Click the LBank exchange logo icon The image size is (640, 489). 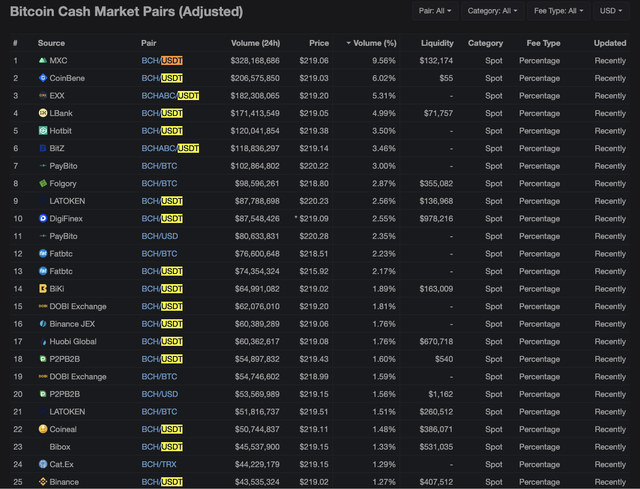click(x=42, y=113)
